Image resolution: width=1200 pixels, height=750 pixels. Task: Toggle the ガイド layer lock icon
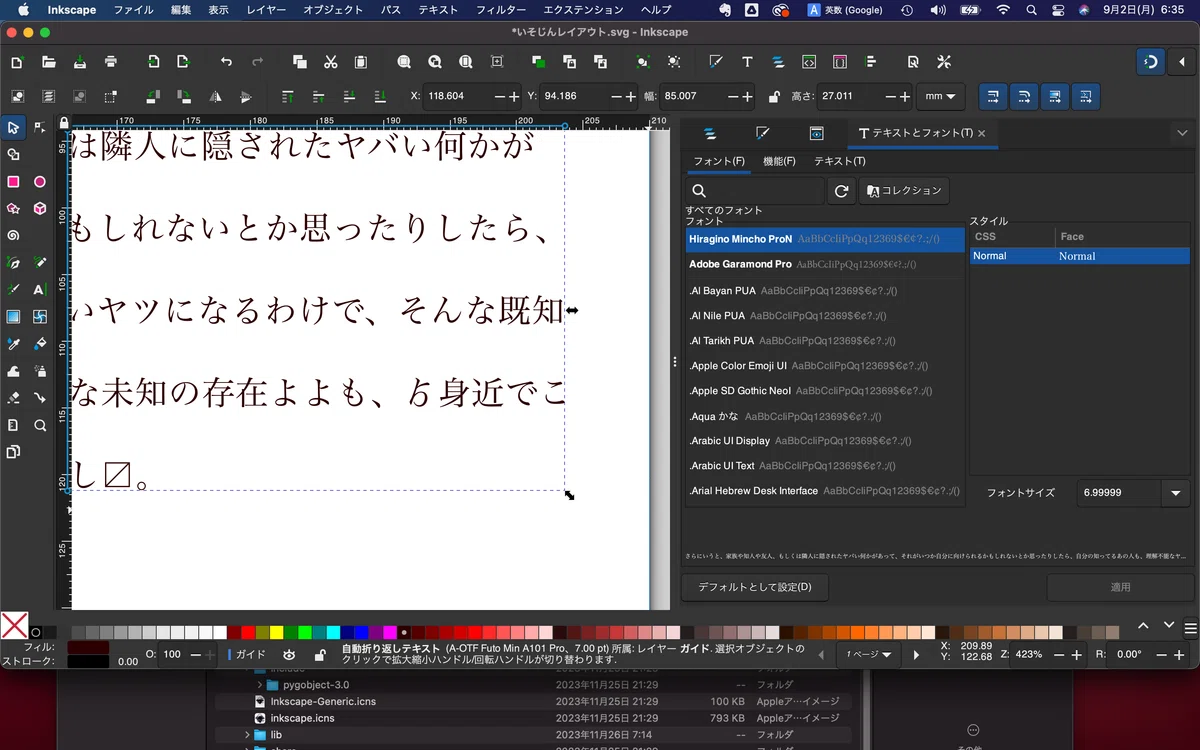[x=319, y=655]
